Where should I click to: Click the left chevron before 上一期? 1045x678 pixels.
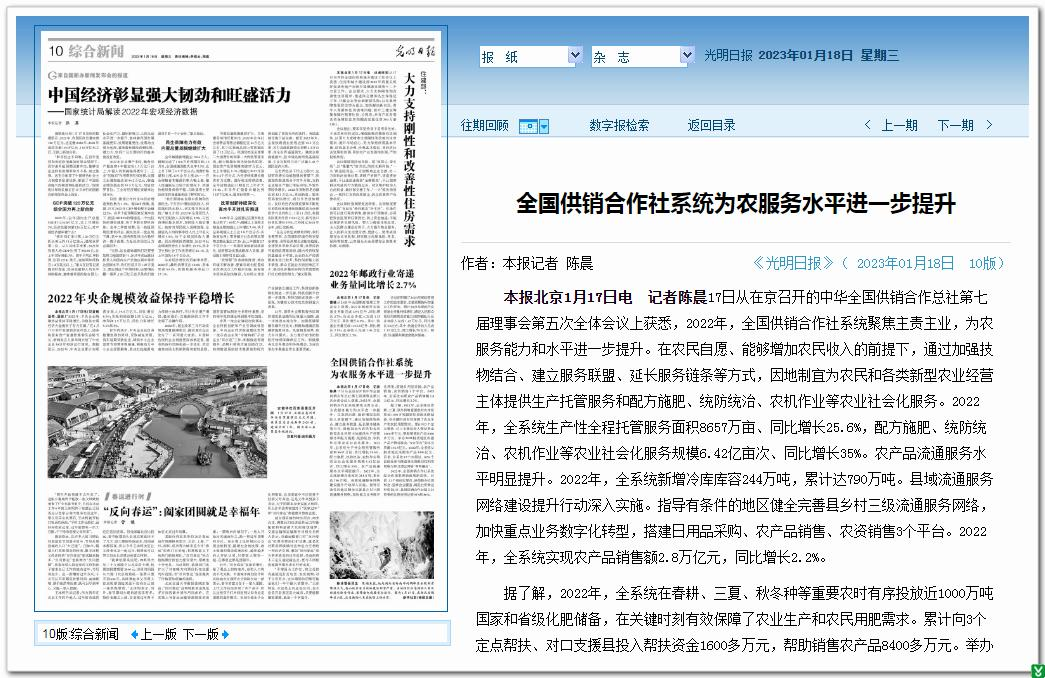[868, 125]
